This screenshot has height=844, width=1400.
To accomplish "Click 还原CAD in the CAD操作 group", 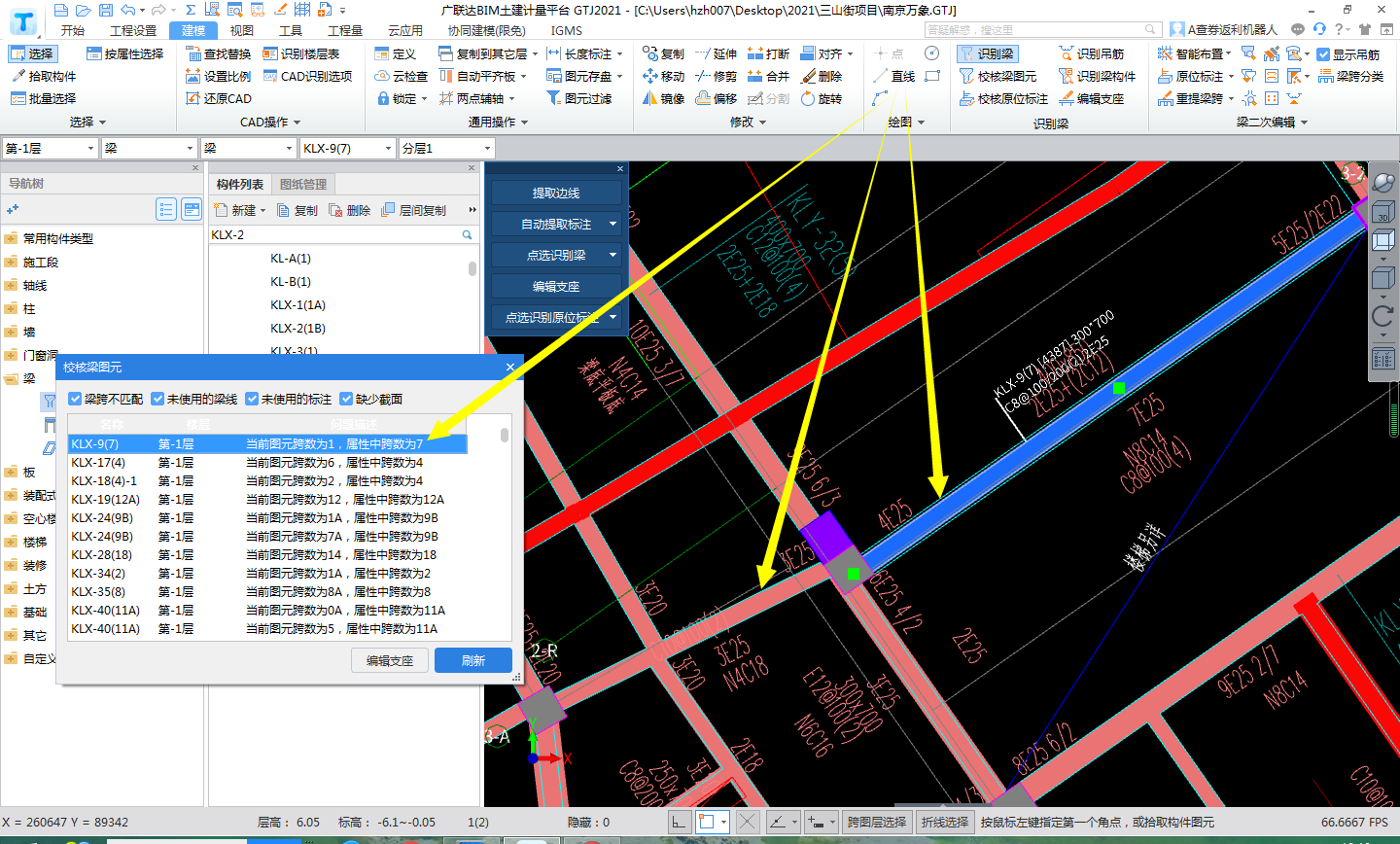I will (x=219, y=98).
